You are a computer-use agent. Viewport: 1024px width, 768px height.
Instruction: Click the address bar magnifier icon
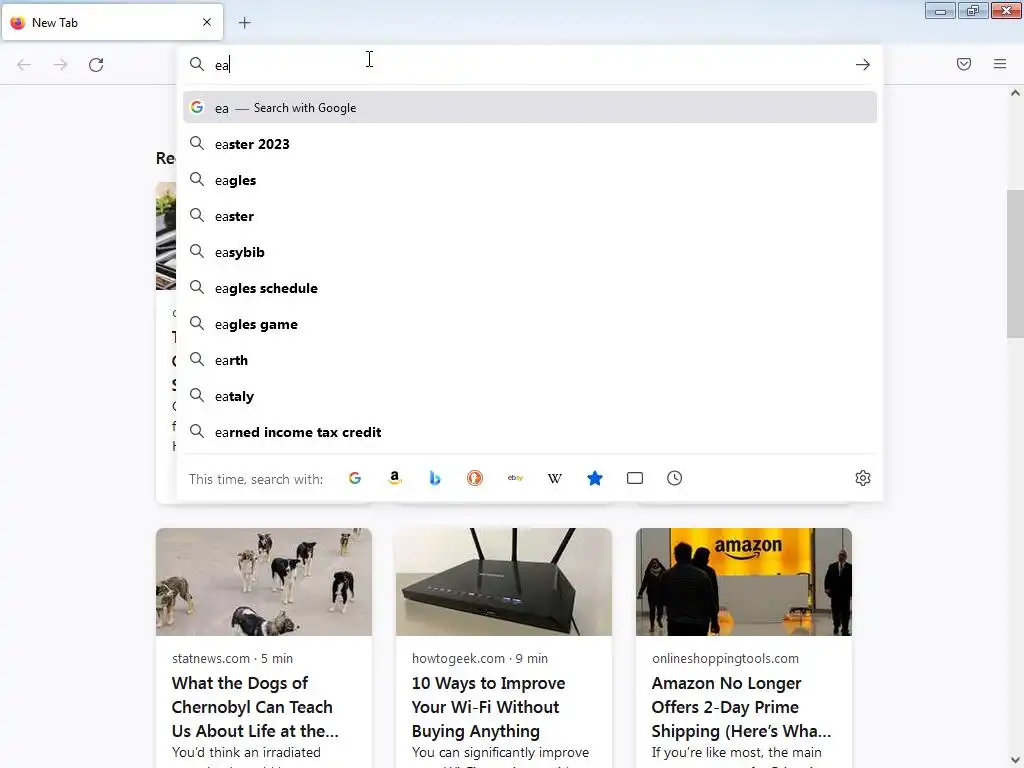point(197,64)
